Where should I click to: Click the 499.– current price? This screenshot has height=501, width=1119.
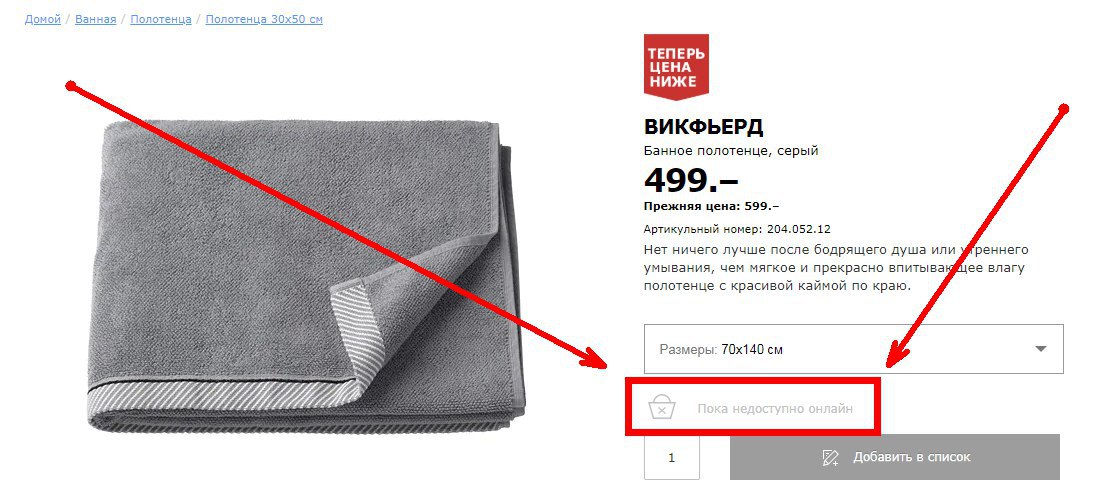pyautogui.click(x=691, y=180)
